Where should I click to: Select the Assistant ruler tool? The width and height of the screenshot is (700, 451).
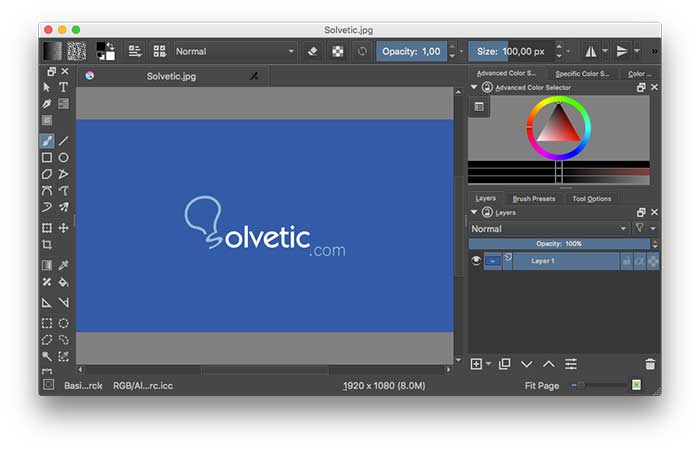click(x=47, y=303)
